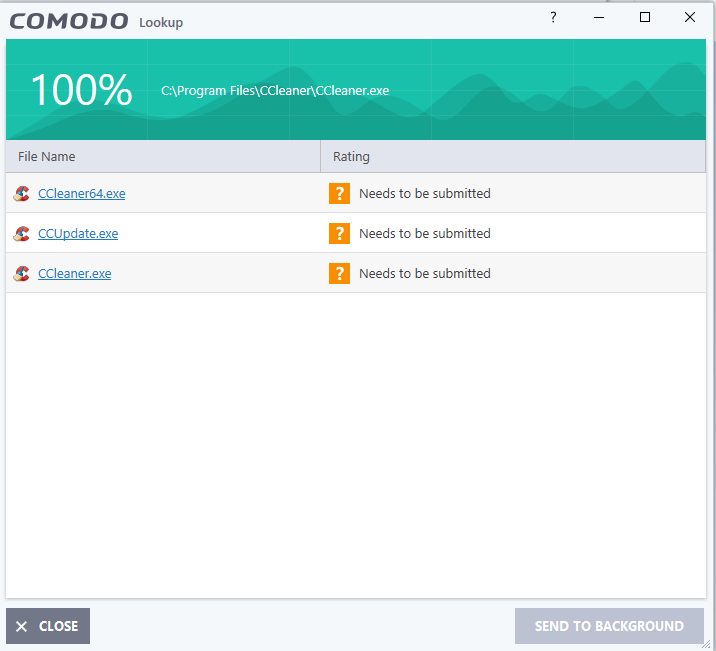Click the window resize grip
Viewport: 716px width, 651px height.
(x=706, y=644)
